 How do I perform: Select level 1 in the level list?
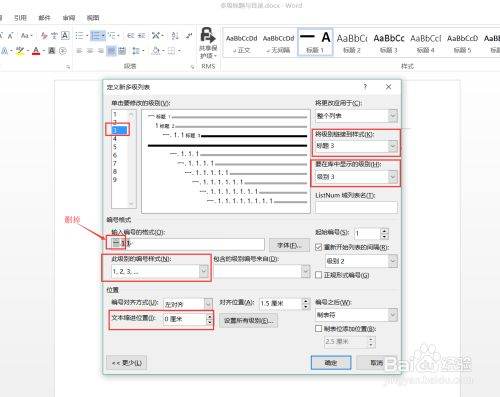coord(115,114)
